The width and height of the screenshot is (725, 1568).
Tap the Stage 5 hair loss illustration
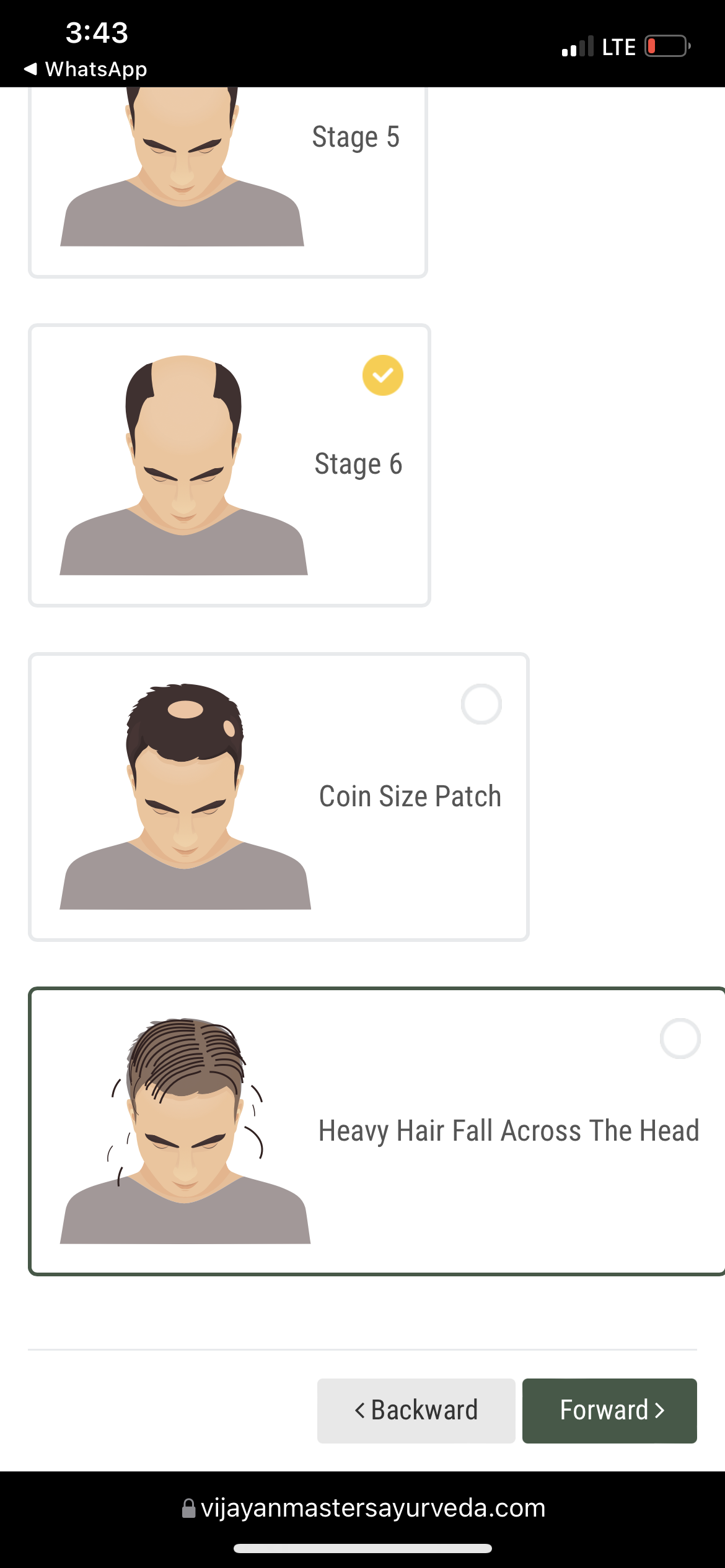point(182,167)
